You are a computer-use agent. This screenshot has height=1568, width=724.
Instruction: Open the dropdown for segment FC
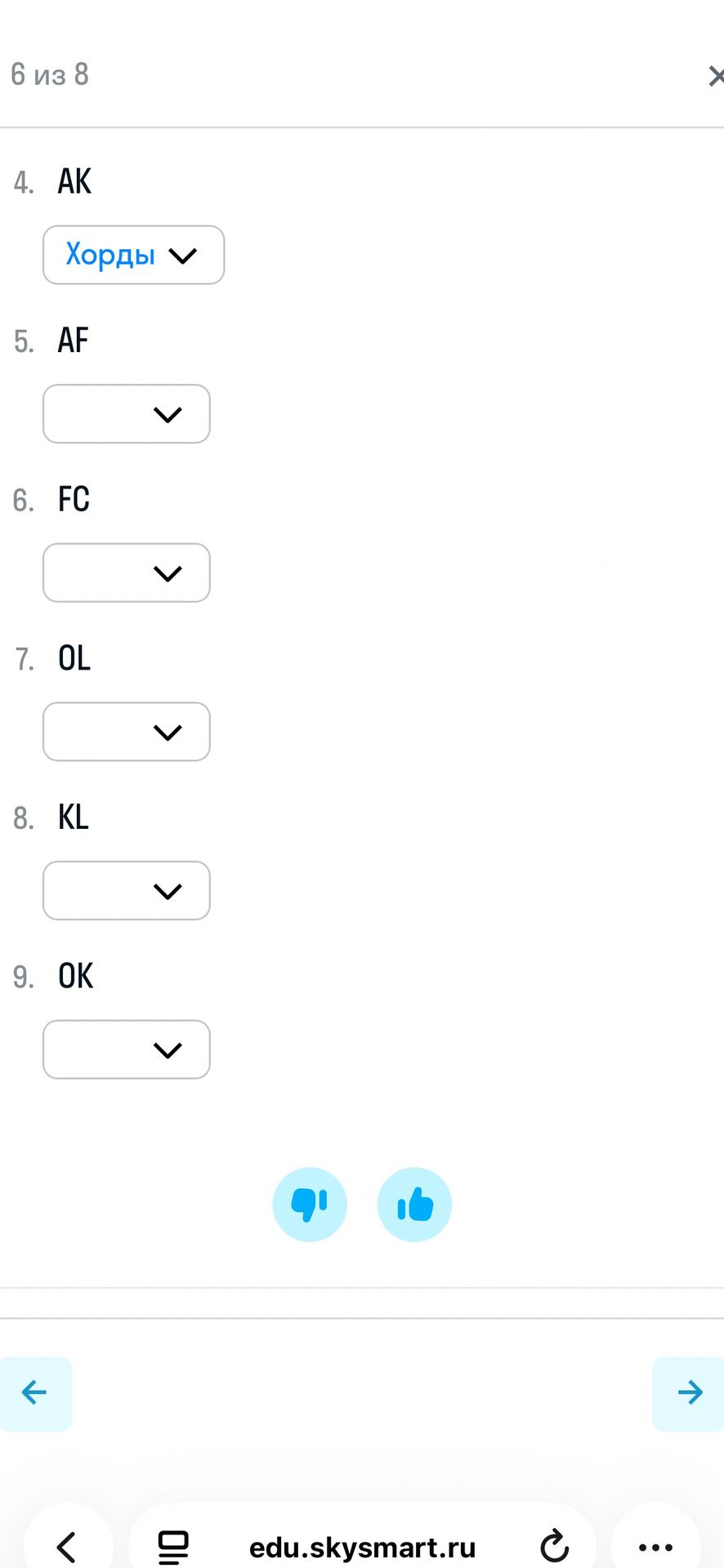[x=127, y=572]
